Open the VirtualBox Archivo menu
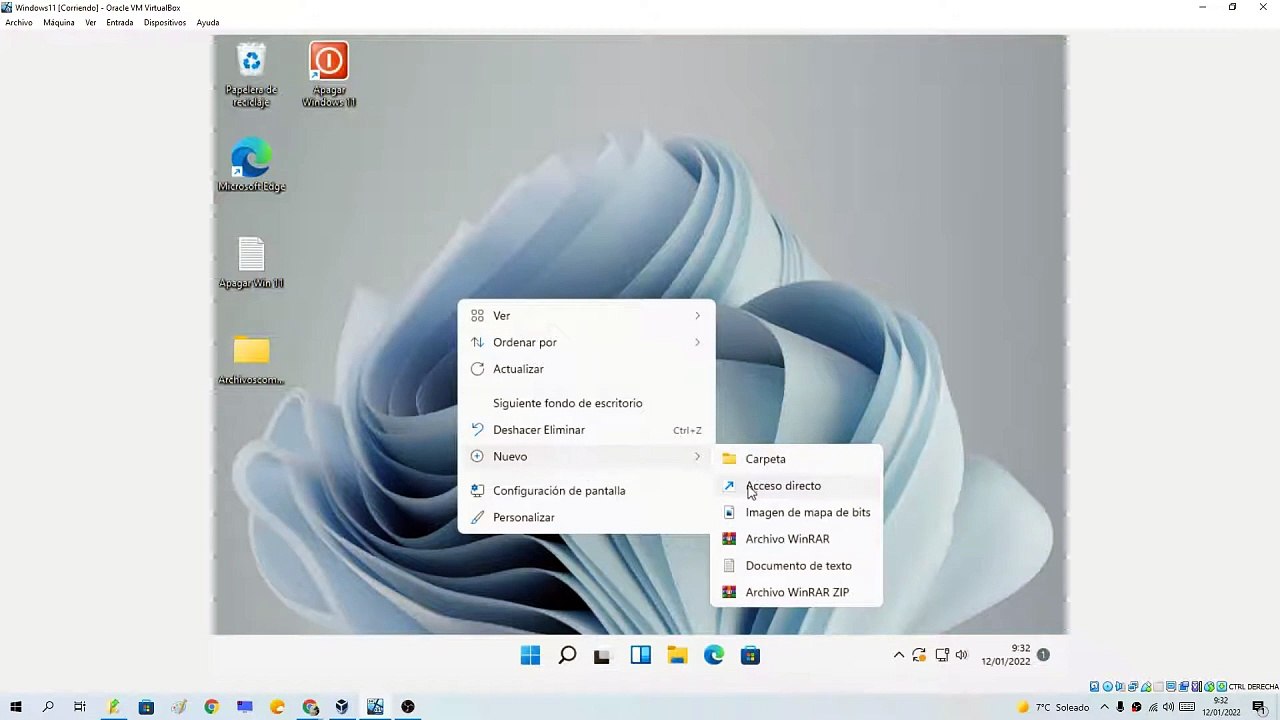Viewport: 1280px width, 720px height. pyautogui.click(x=19, y=22)
